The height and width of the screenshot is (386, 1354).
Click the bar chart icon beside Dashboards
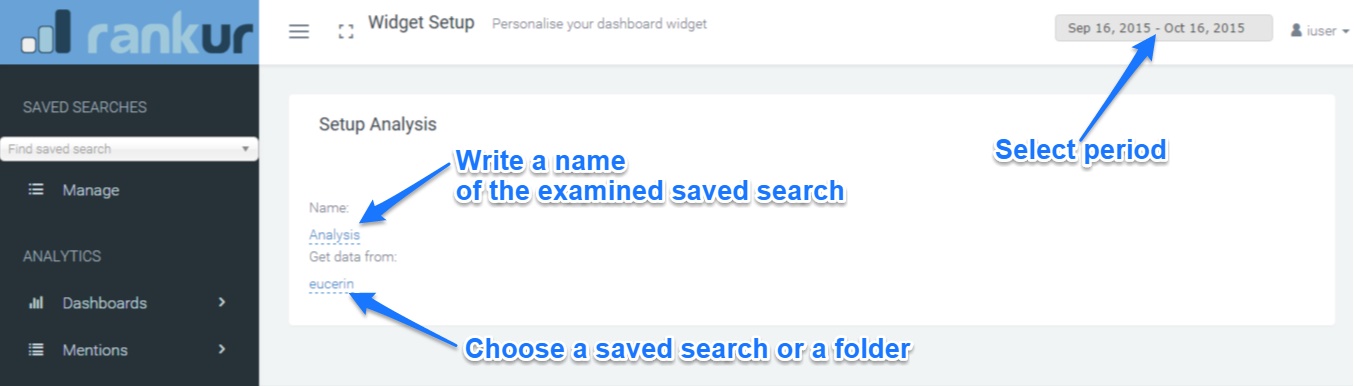(36, 303)
